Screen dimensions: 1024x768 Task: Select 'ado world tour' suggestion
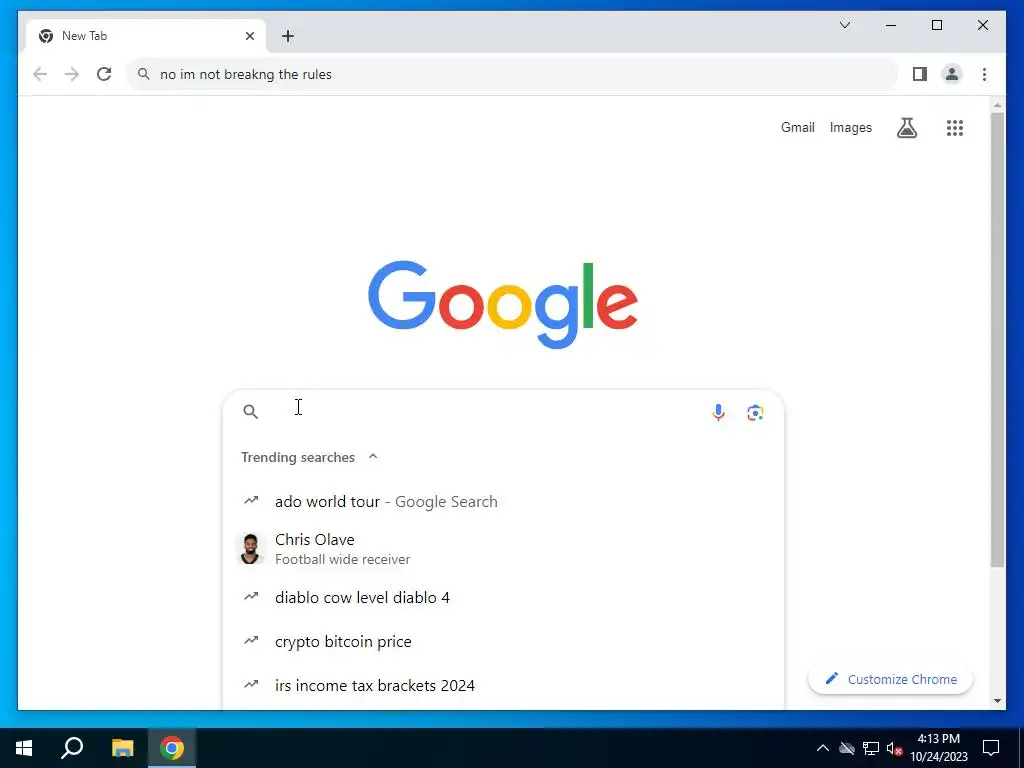(x=503, y=502)
